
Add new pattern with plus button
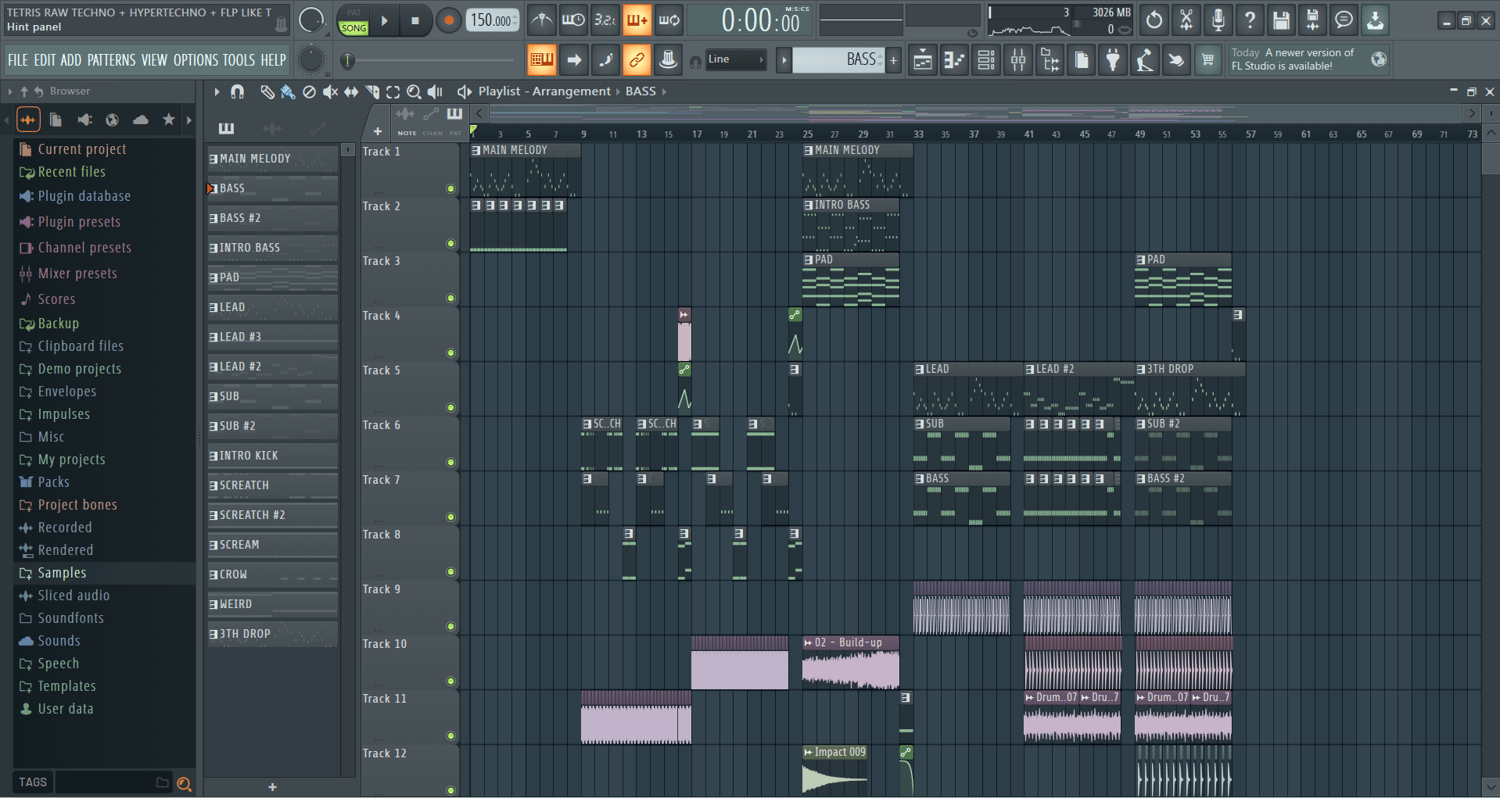pyautogui.click(x=893, y=60)
